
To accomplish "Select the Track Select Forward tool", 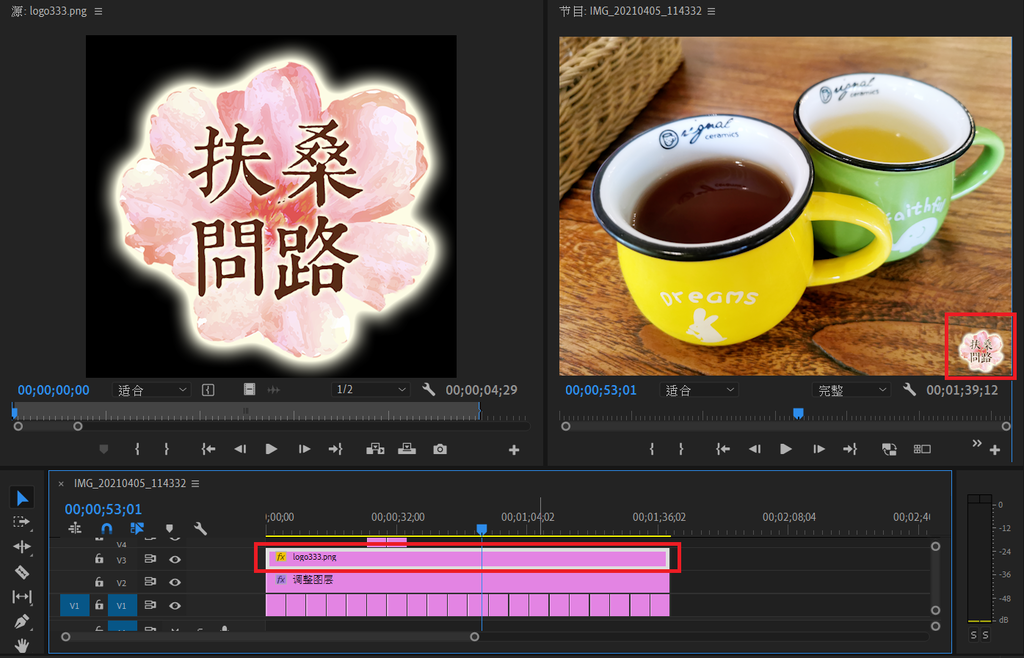I will click(x=21, y=521).
